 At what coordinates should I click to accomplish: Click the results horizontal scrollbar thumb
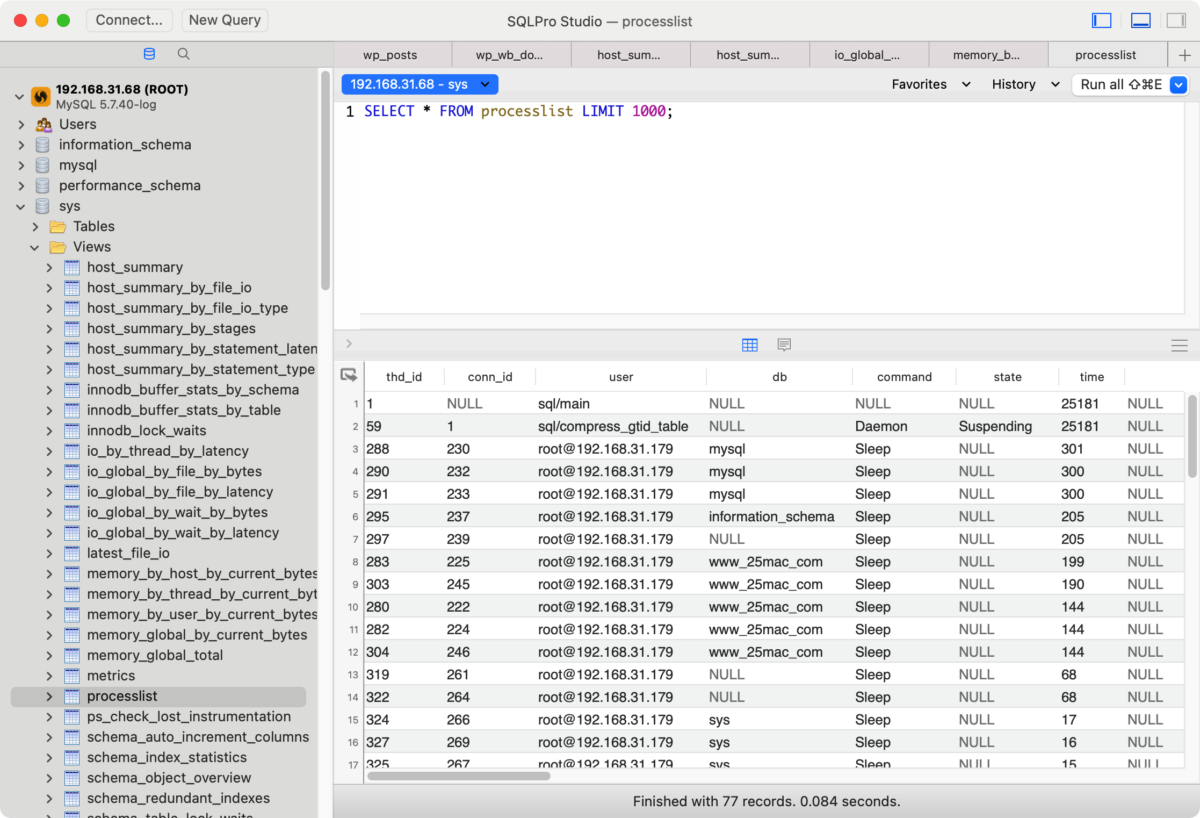point(458,775)
